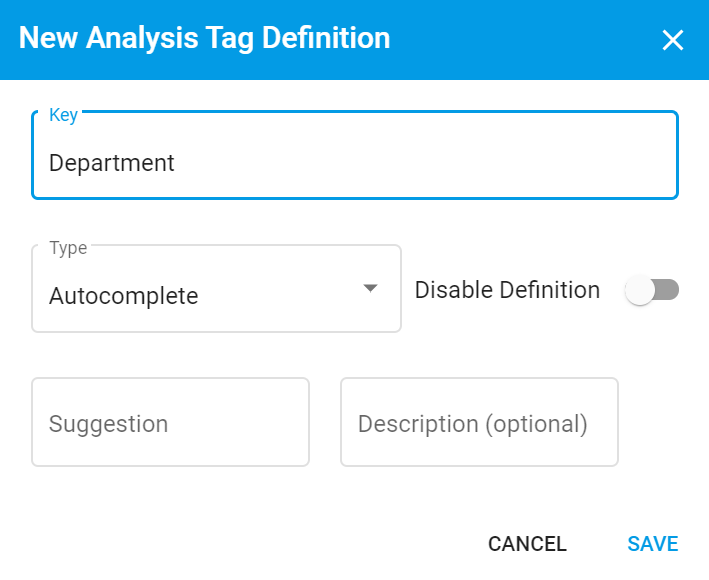The height and width of the screenshot is (580, 709).
Task: Click the Disable Definition label
Action: (x=507, y=290)
